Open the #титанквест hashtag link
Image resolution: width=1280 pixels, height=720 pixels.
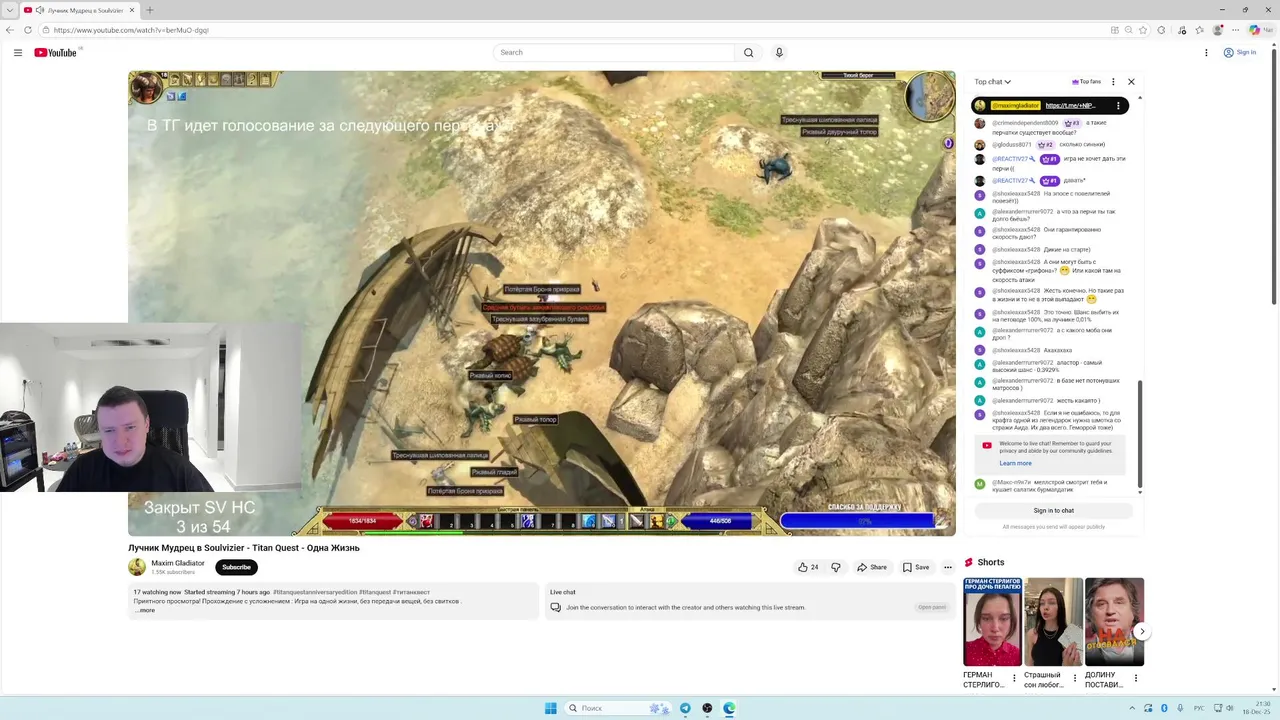pos(411,592)
